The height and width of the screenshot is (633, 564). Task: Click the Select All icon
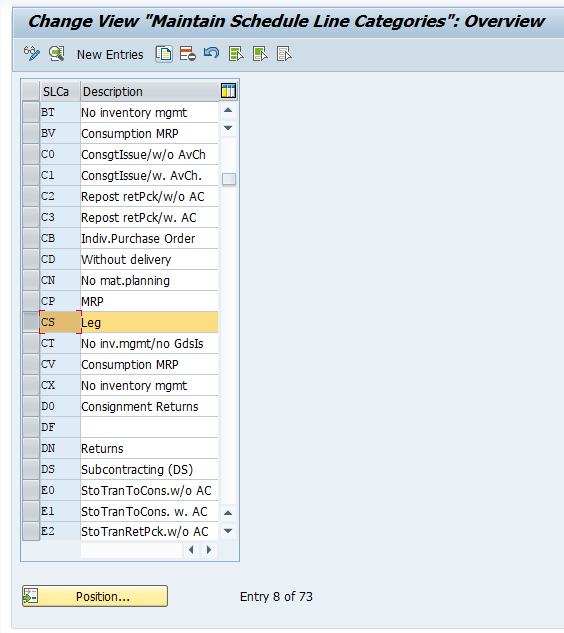pyautogui.click(x=236, y=54)
